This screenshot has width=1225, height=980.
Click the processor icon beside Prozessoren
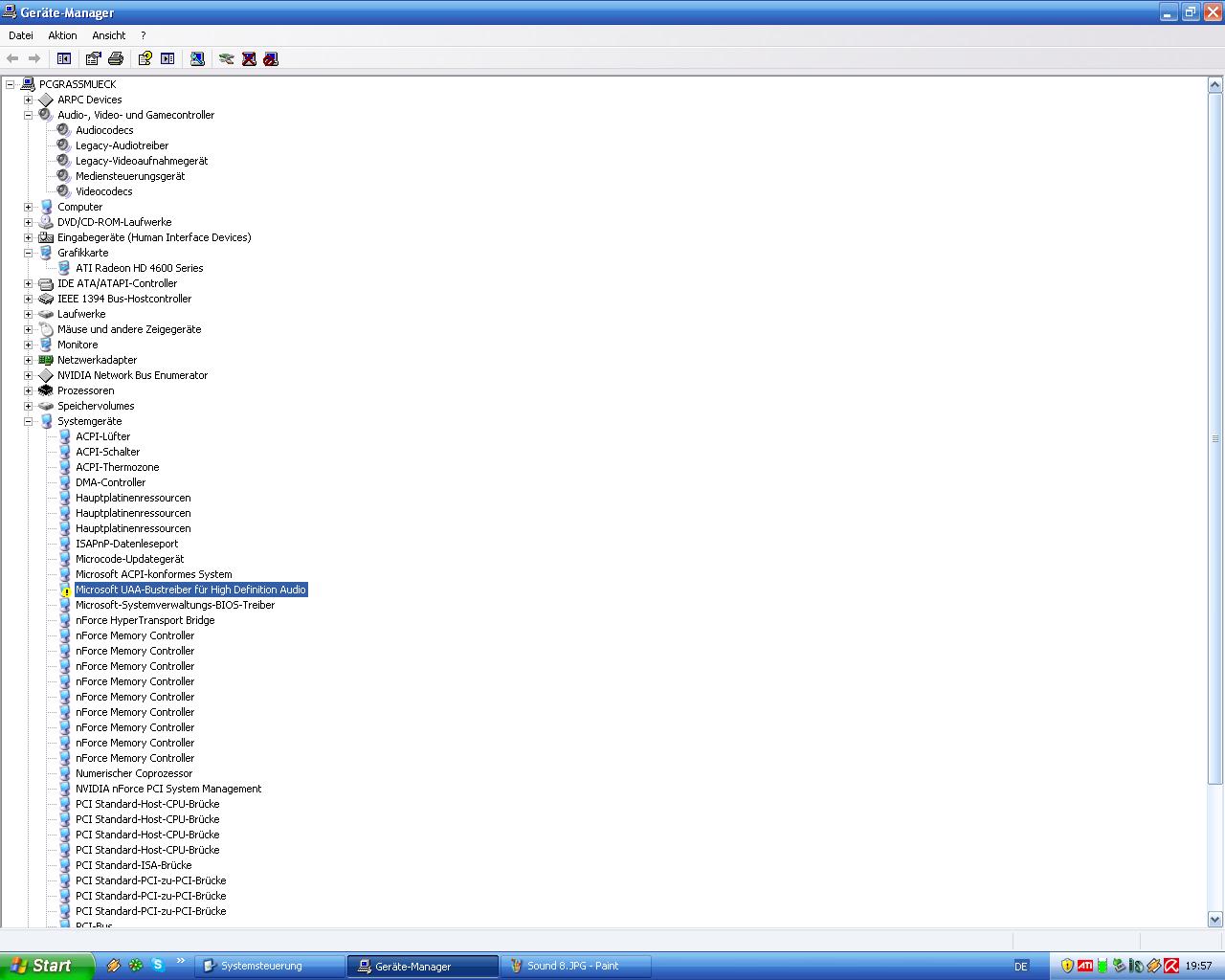[x=46, y=390]
